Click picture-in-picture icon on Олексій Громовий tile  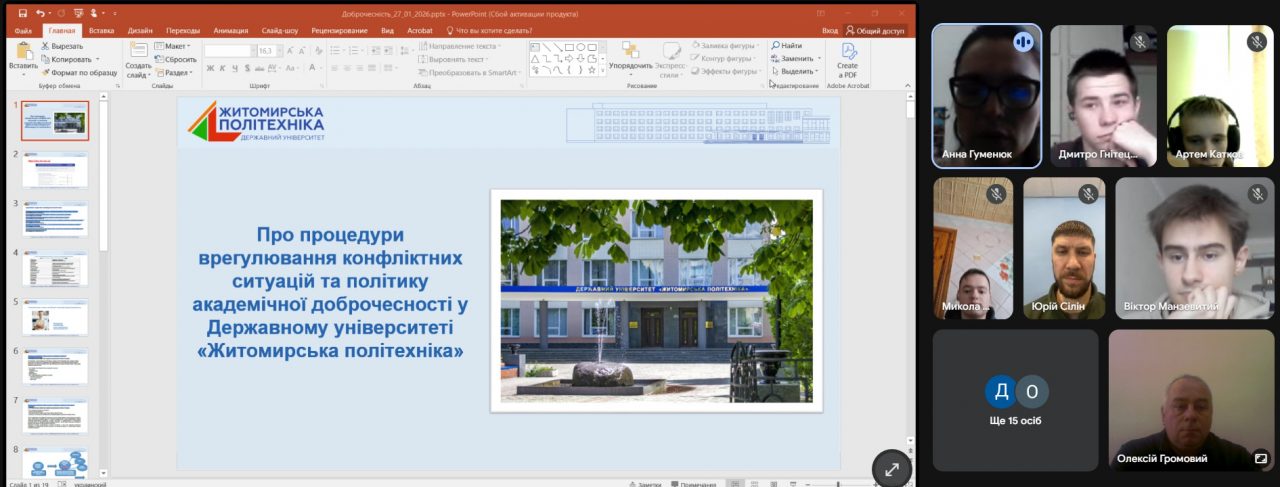pos(1261,459)
